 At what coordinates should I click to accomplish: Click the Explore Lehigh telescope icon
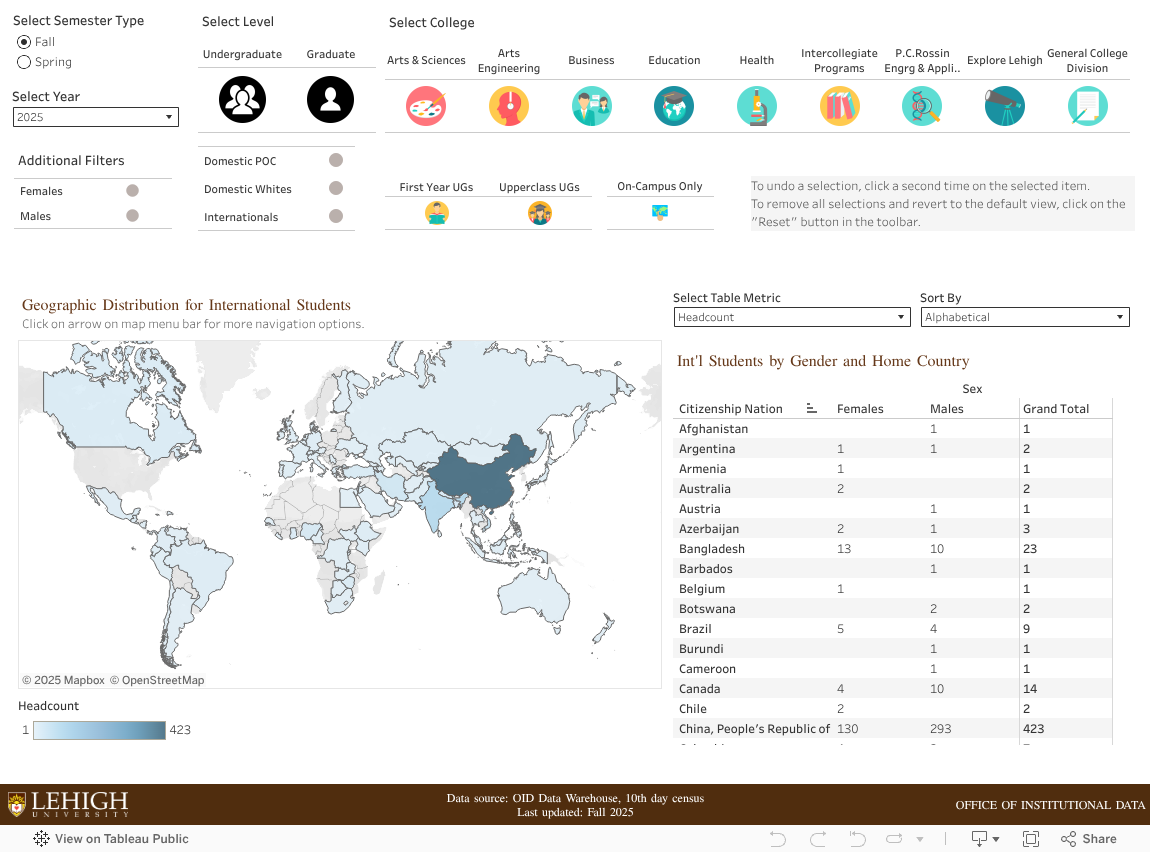click(x=1004, y=106)
